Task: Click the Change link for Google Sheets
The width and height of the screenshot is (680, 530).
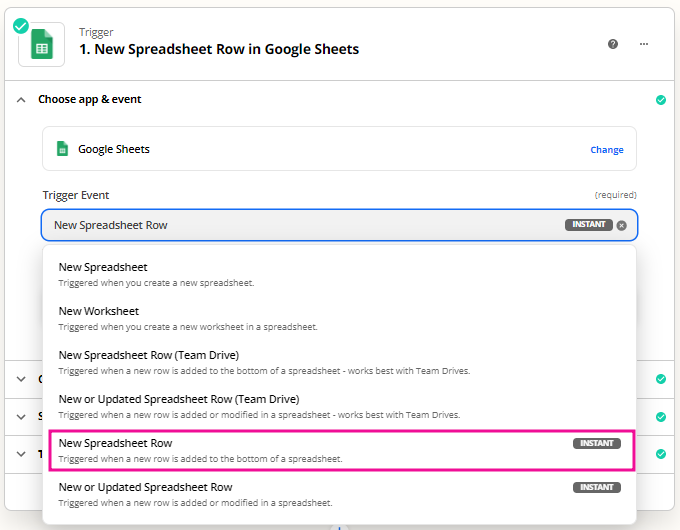Action: point(606,150)
